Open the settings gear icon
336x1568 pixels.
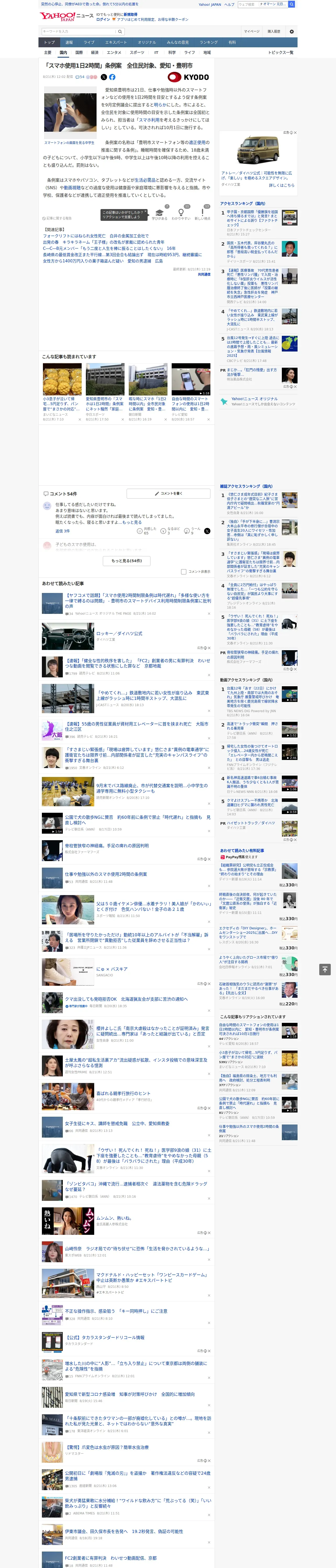(292, 32)
